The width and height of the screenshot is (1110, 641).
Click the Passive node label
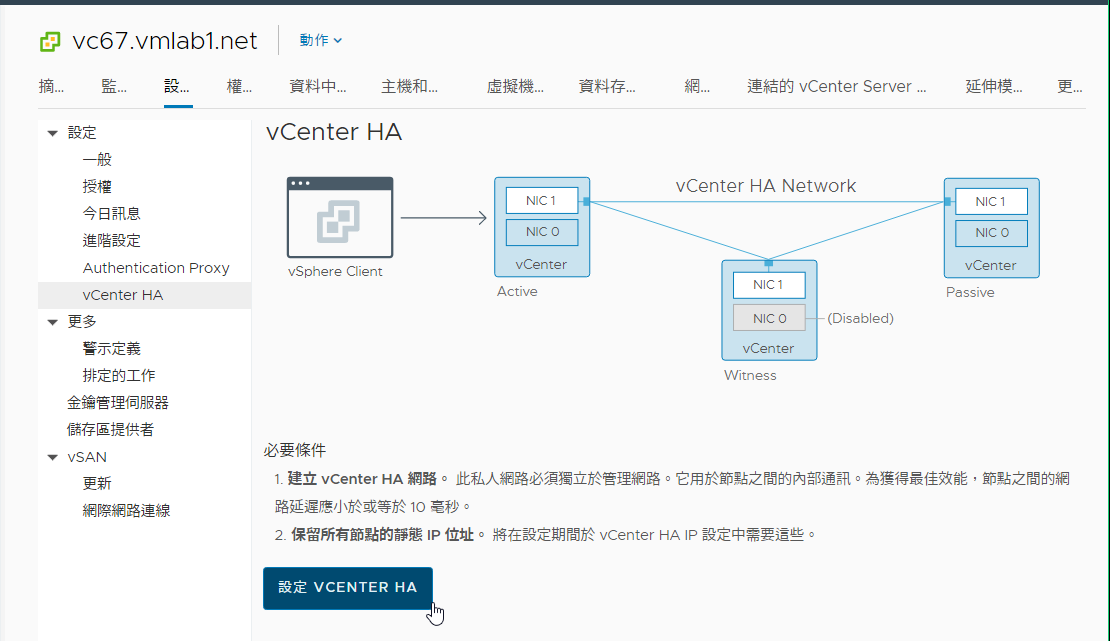[970, 293]
